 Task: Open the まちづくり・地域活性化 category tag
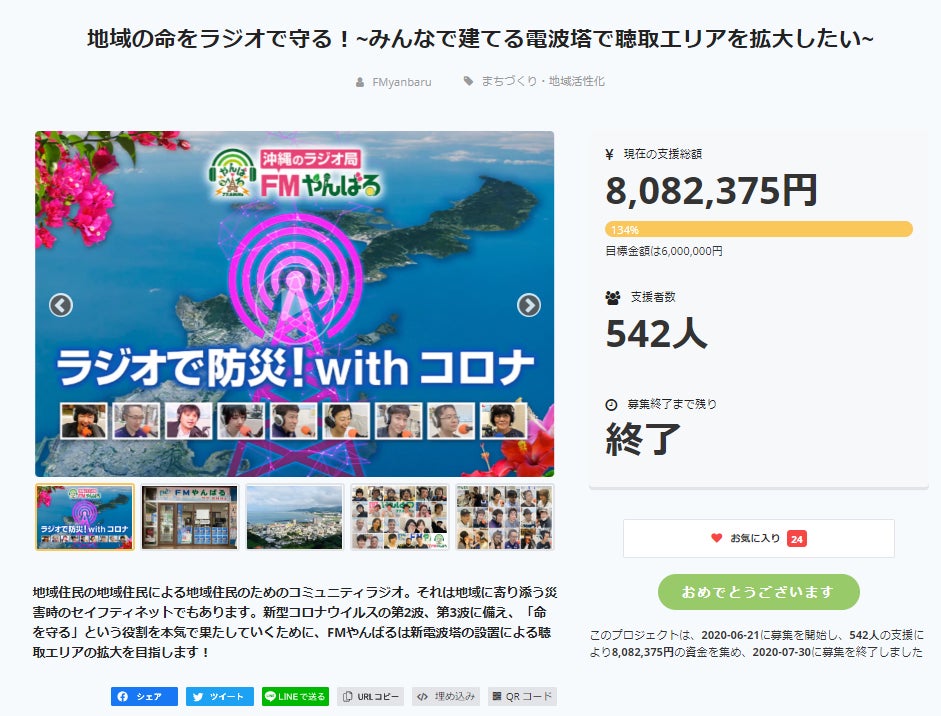pos(542,82)
